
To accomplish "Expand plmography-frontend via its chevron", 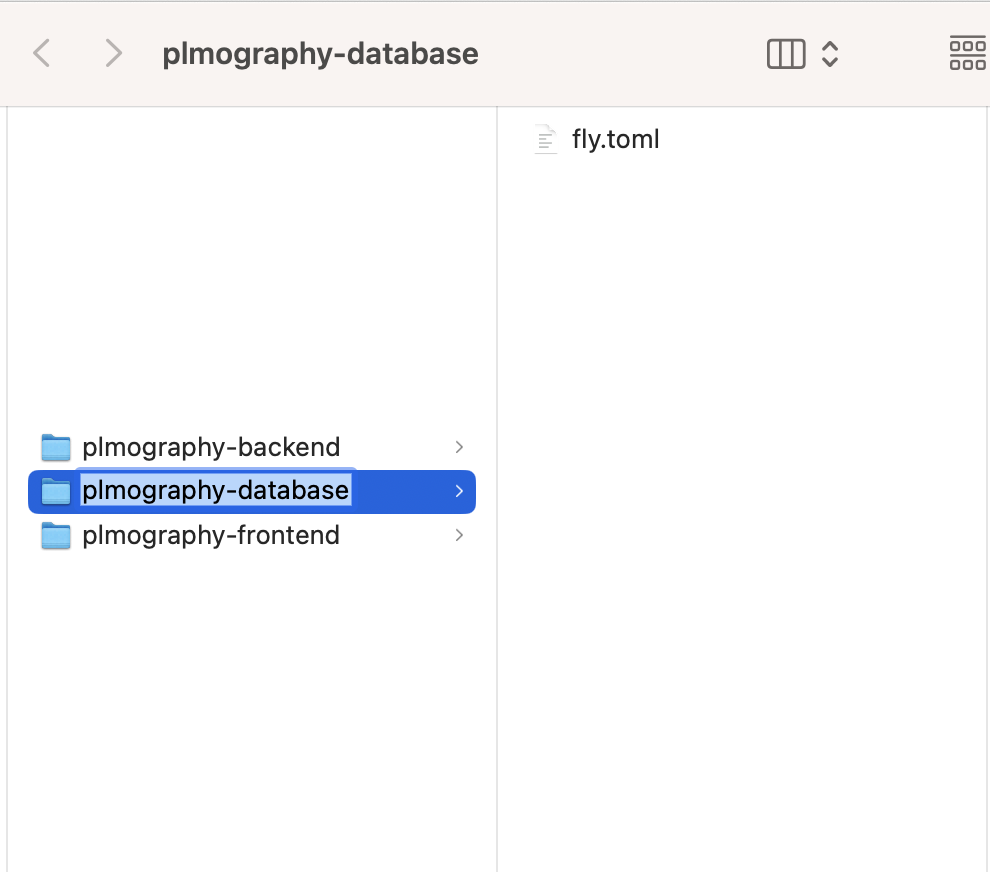I will (459, 535).
